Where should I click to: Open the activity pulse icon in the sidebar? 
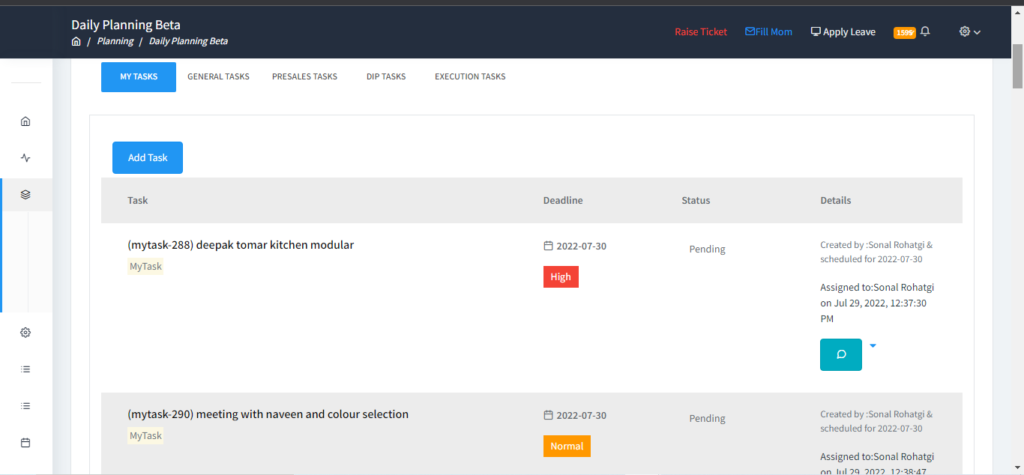pos(26,157)
